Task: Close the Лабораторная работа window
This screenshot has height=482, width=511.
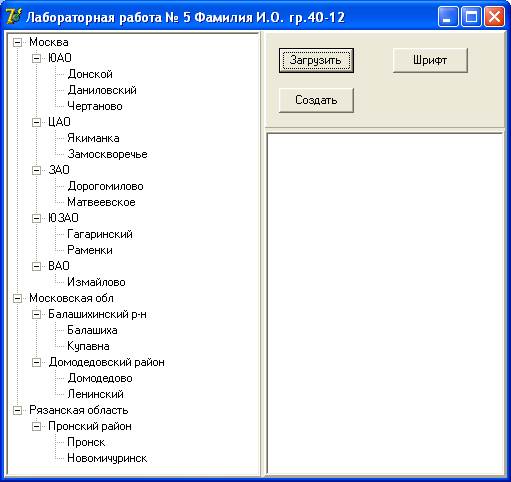Action: (x=494, y=17)
